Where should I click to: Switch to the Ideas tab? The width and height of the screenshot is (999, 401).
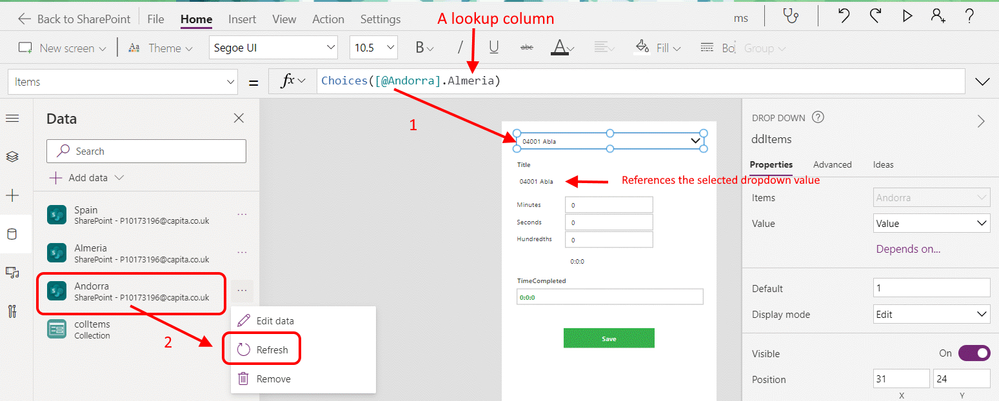tap(883, 164)
